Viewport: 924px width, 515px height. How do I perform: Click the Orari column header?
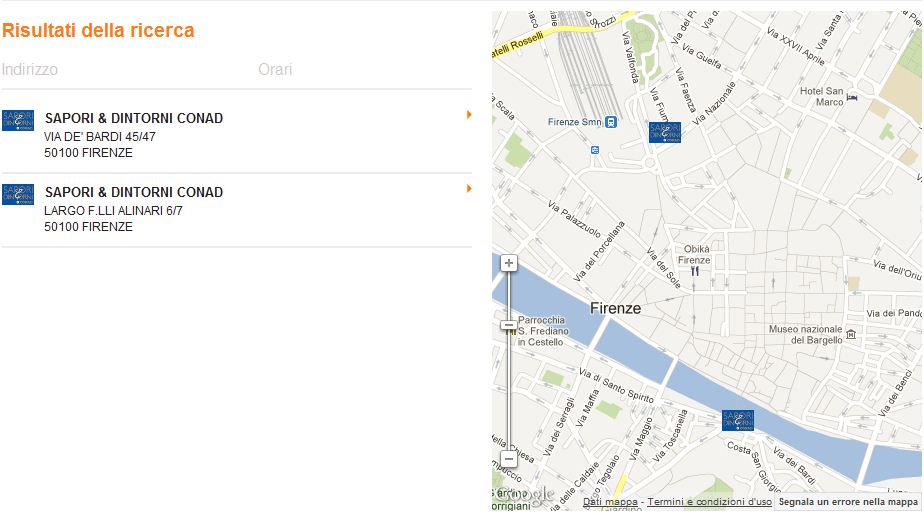(275, 70)
